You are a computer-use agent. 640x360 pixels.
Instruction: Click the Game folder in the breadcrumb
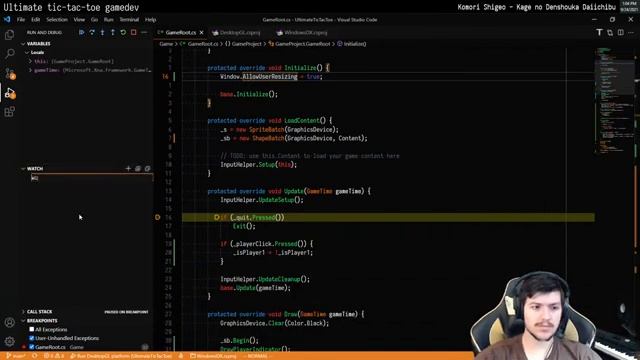166,44
